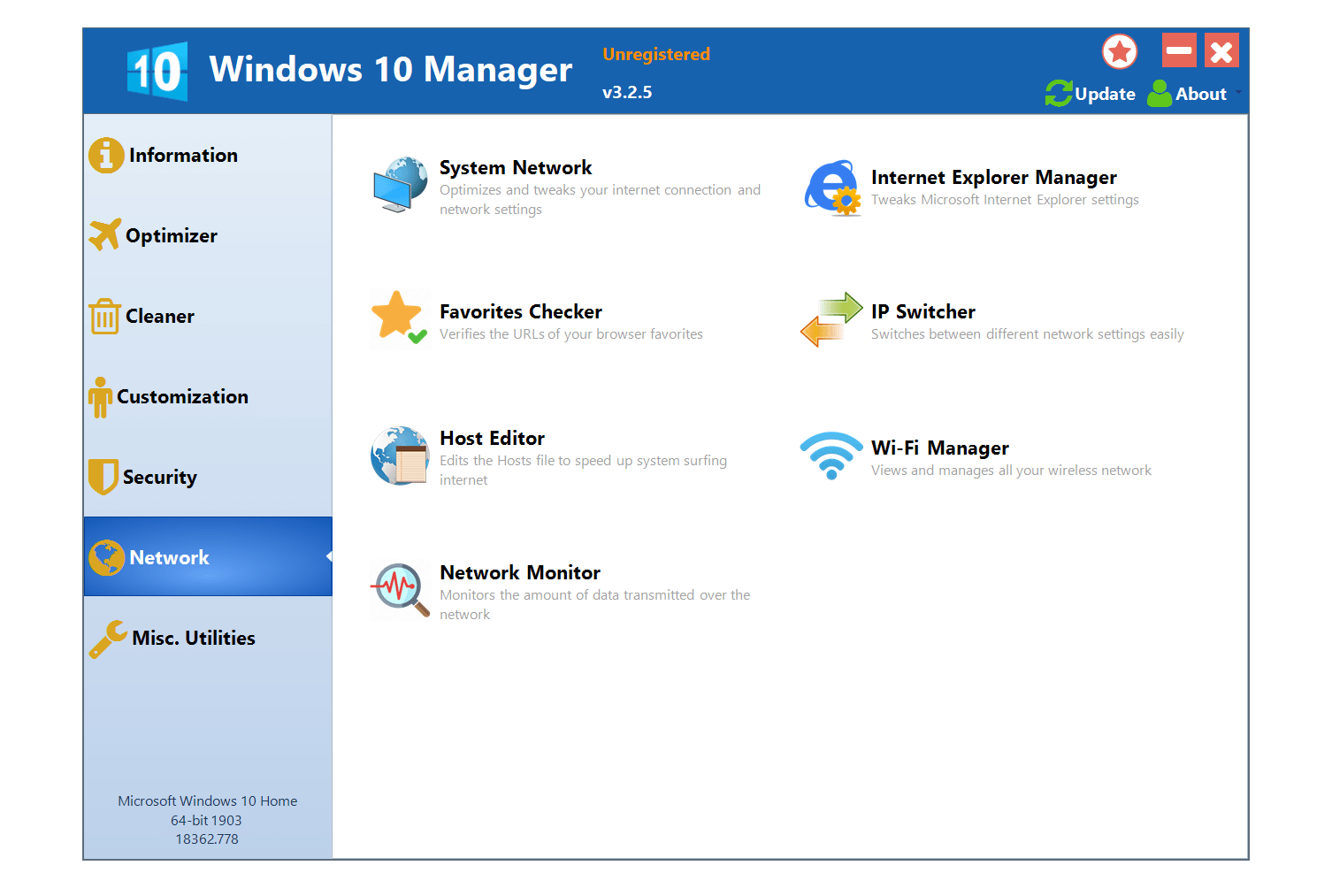Close the Windows 10 Manager window
This screenshot has height=896, width=1332.
click(1221, 50)
